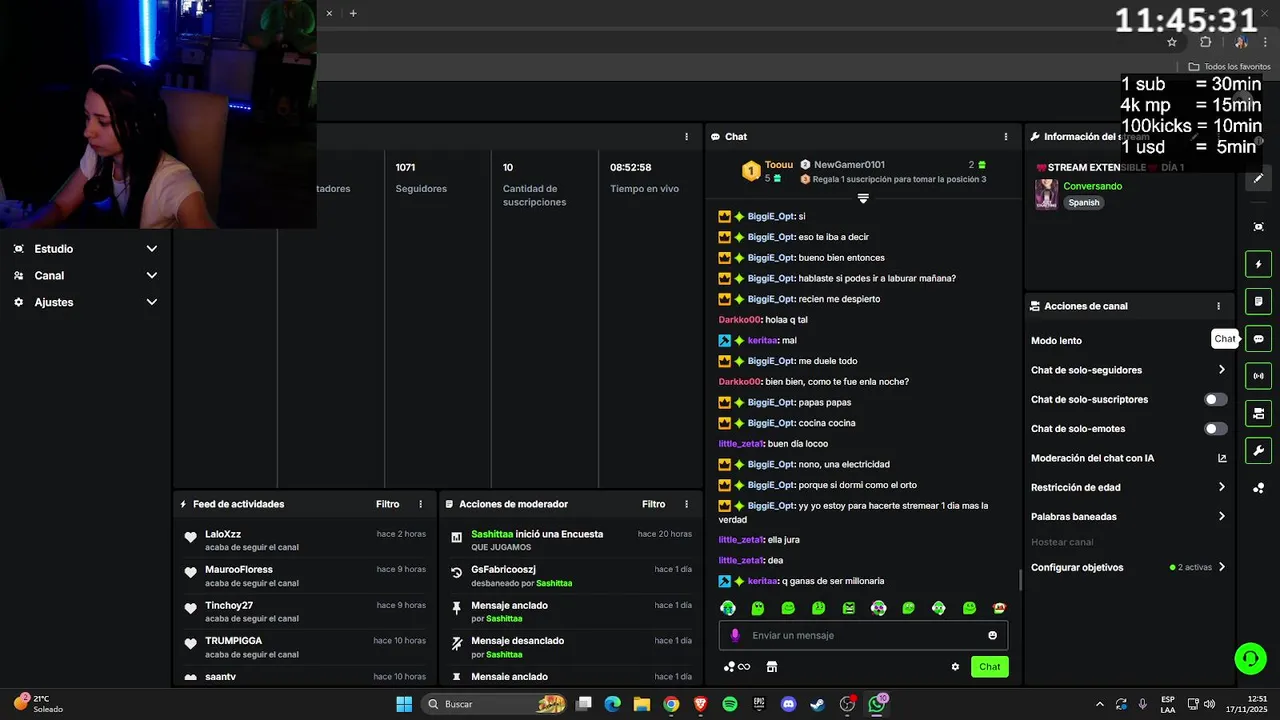Screen dimensions: 1280x720
Task: Open Todos los favoritos bookmarks folder
Action: (x=1229, y=66)
